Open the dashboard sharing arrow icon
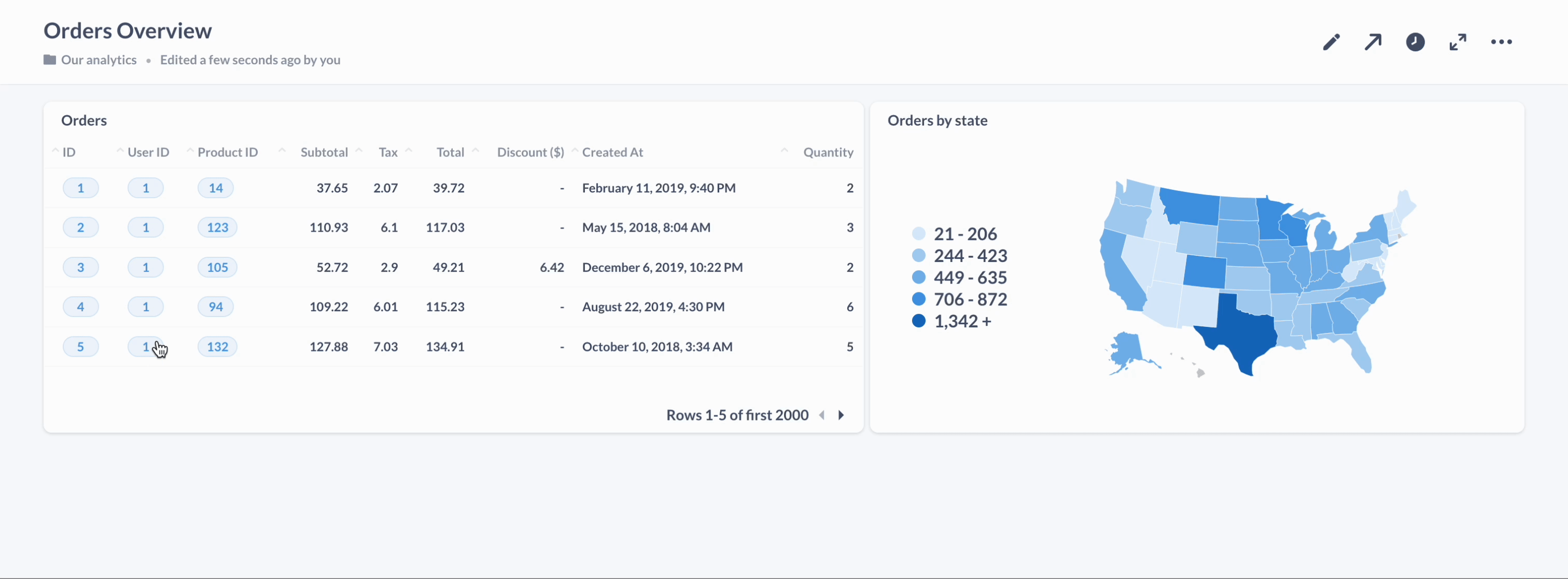The height and width of the screenshot is (579, 1568). click(1373, 41)
